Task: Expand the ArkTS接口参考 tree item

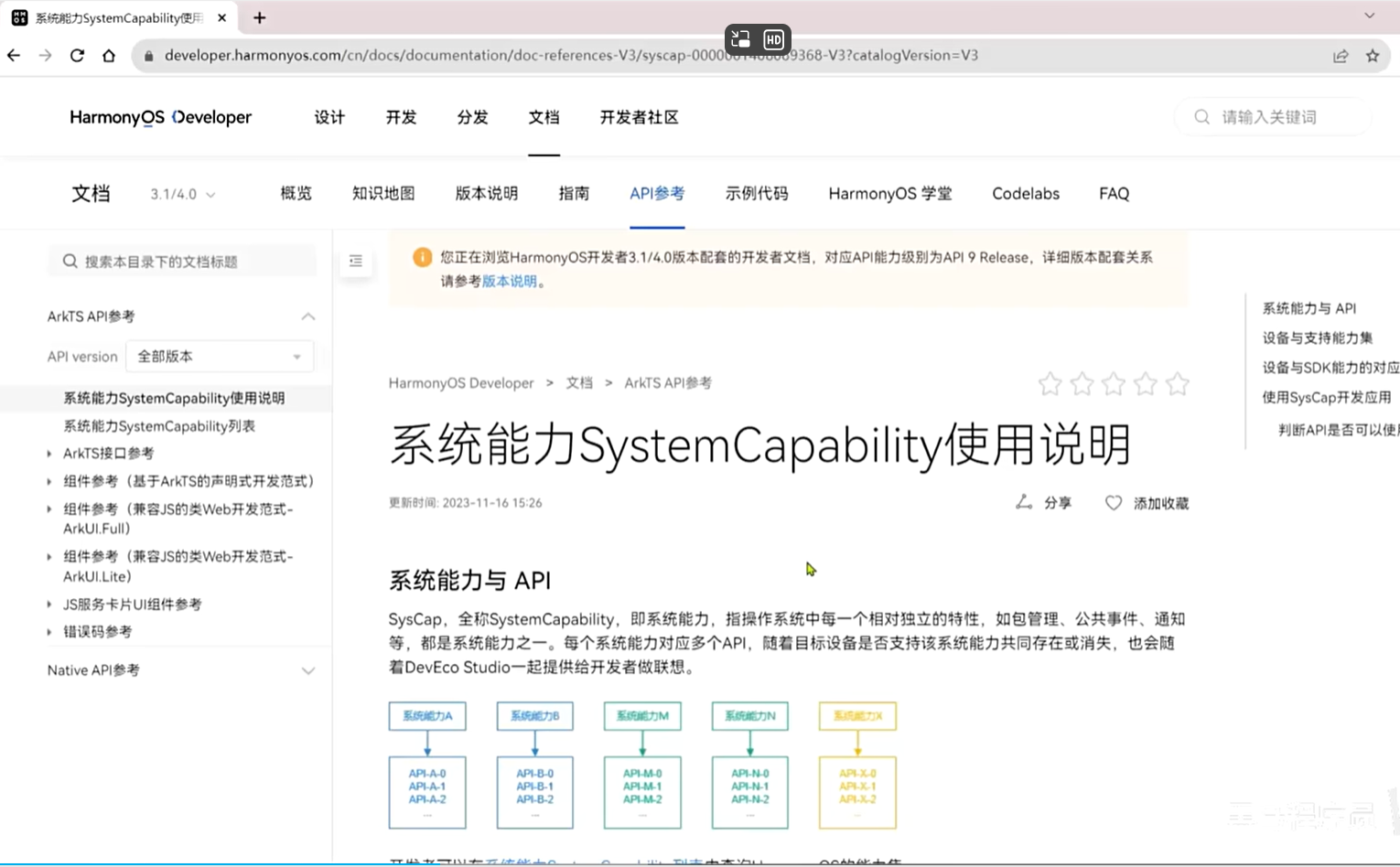Action: pos(49,454)
